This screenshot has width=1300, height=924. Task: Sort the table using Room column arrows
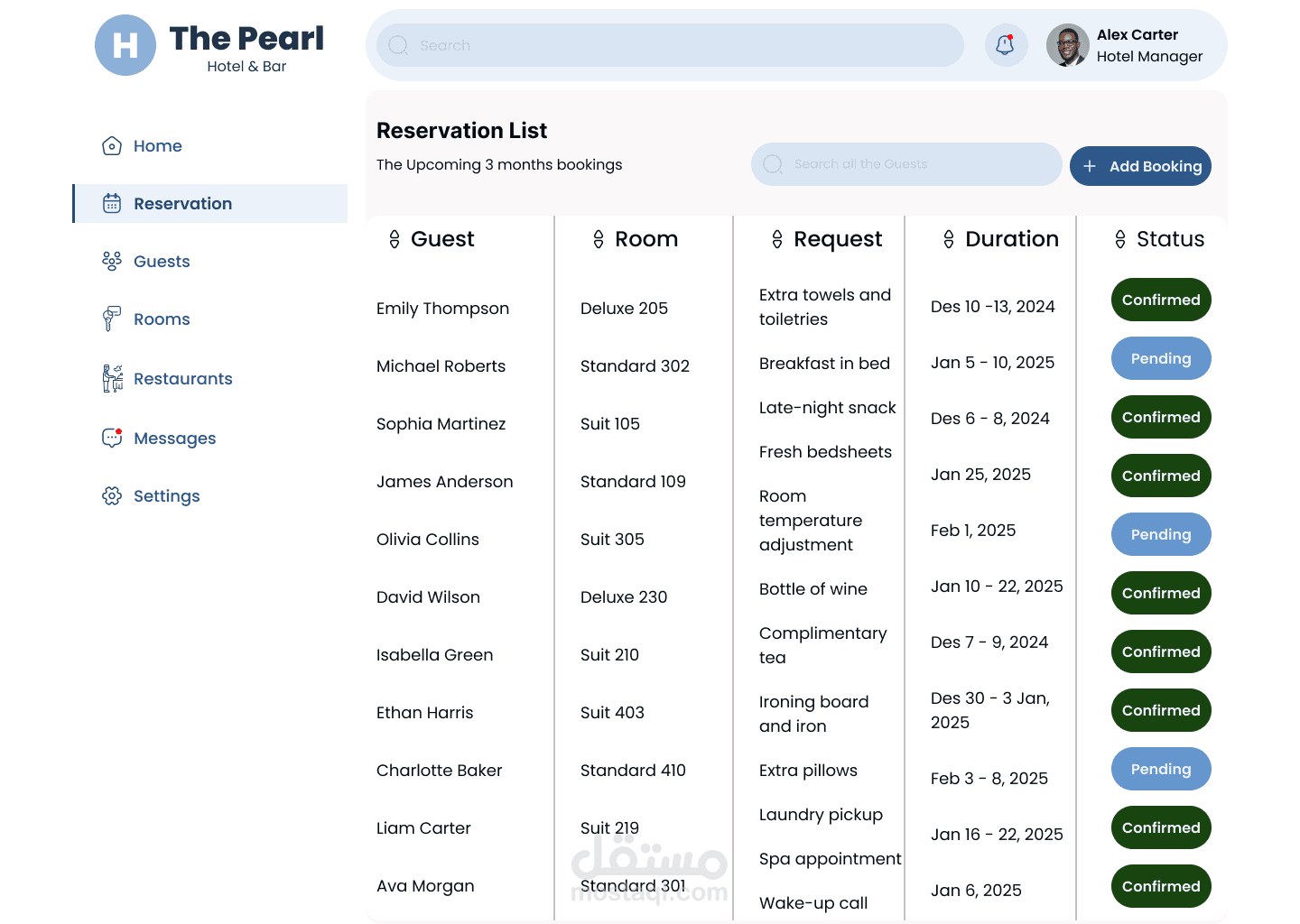coord(599,239)
